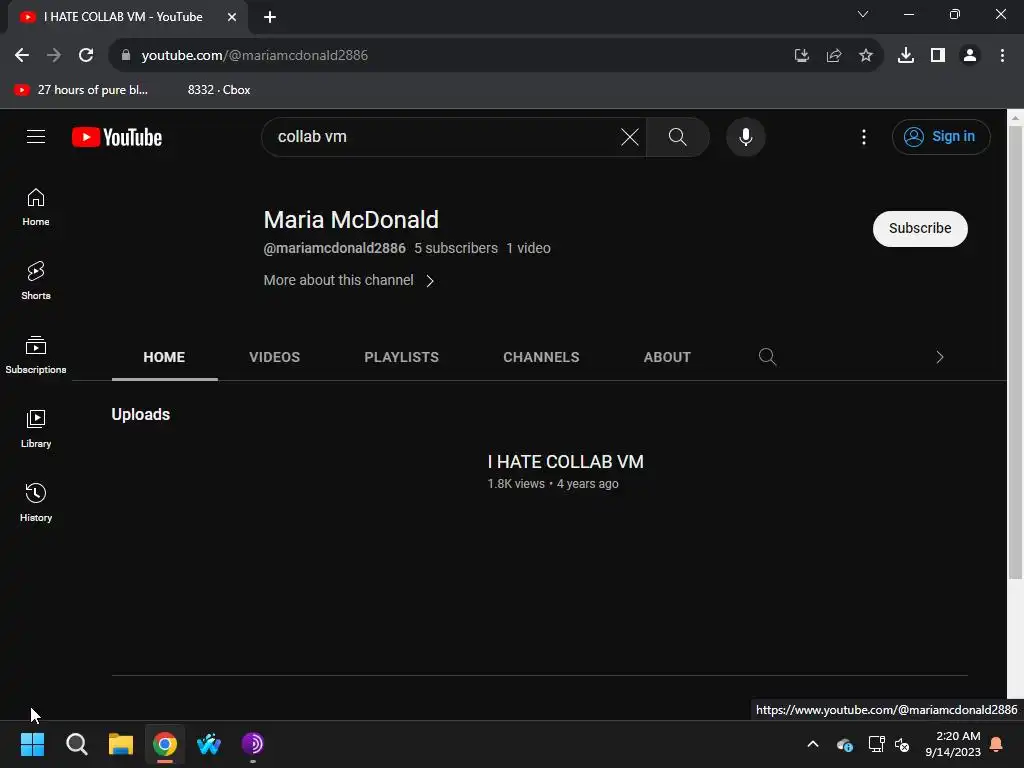The height and width of the screenshot is (768, 1024).
Task: Click the YouTube logo
Action: click(x=117, y=137)
